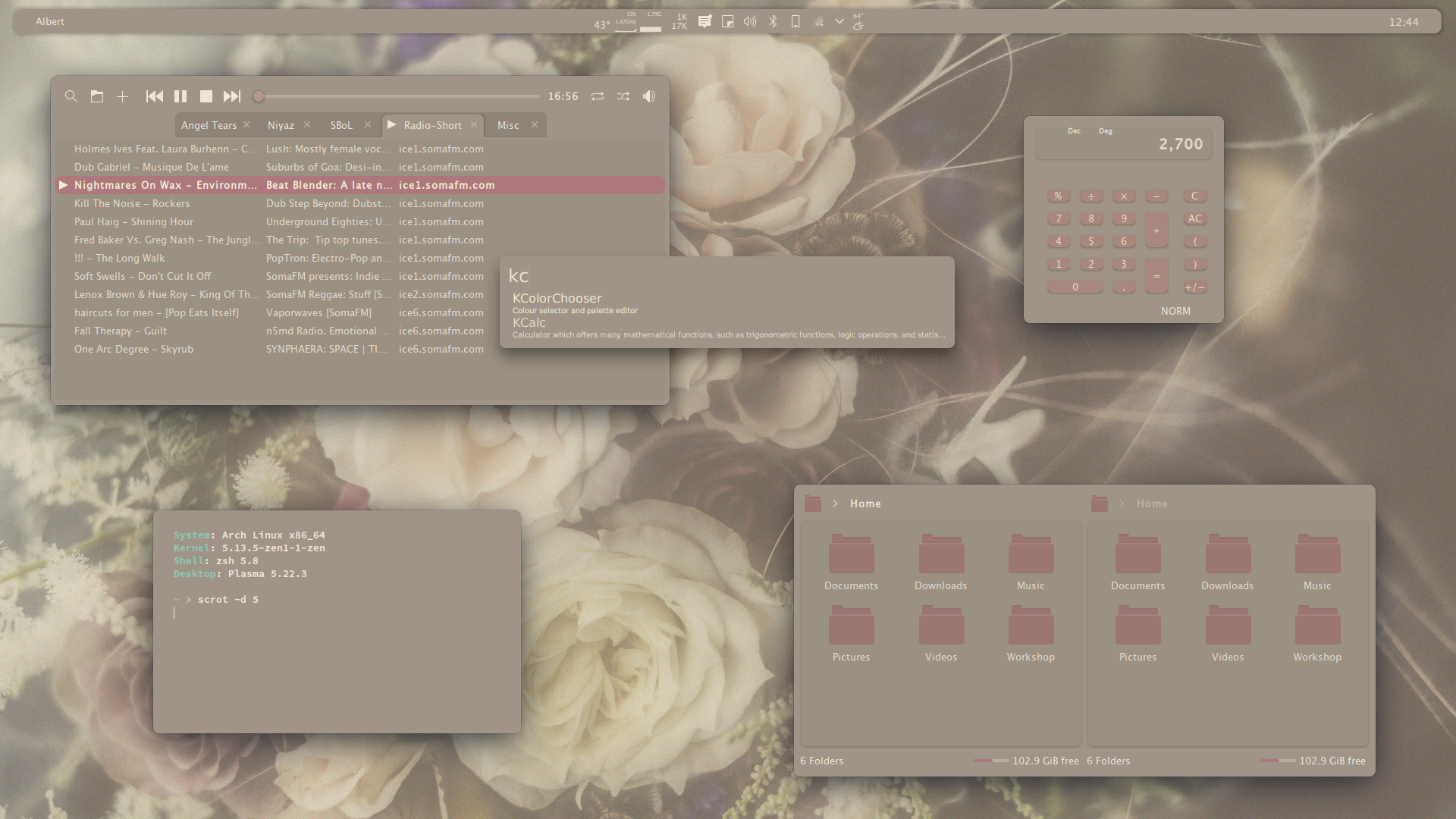Open the notifications tray icon

704,21
